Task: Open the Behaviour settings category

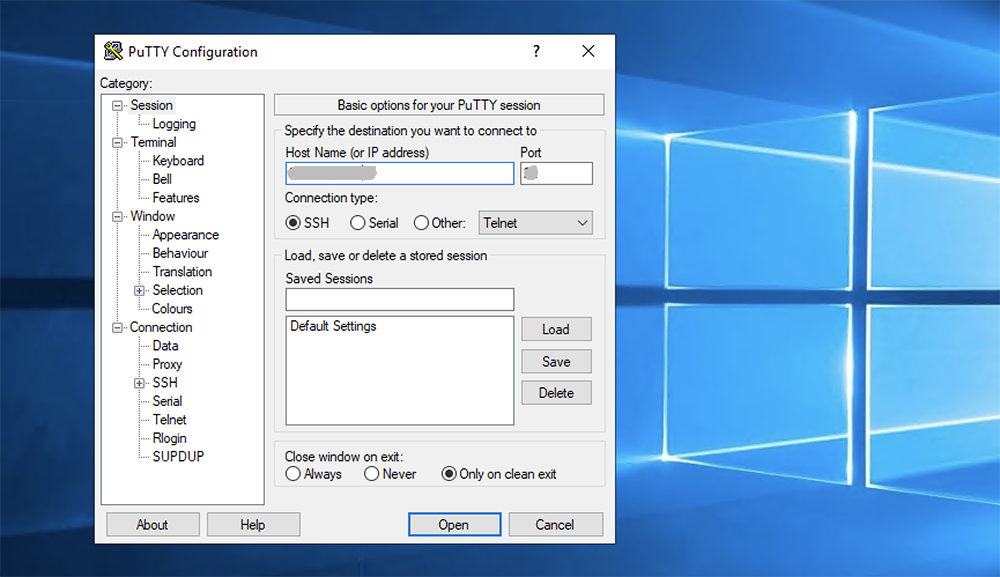Action: [180, 253]
